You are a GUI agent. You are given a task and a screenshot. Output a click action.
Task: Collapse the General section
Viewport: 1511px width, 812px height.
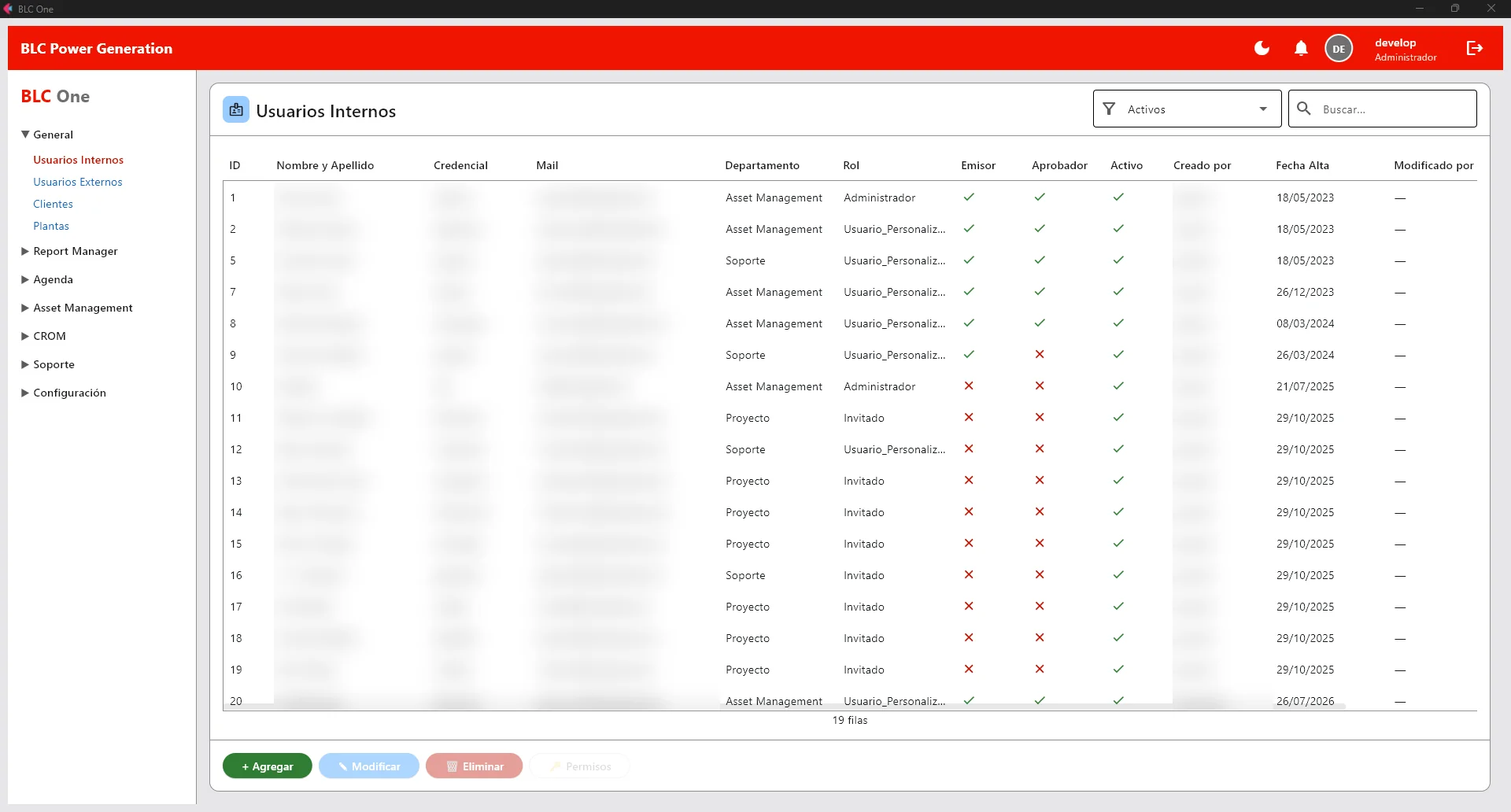(x=47, y=135)
